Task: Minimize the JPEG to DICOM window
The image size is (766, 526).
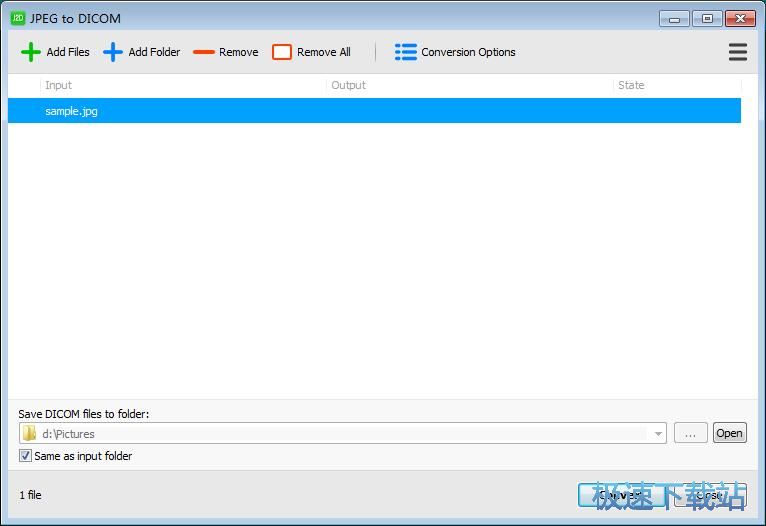Action: (674, 19)
